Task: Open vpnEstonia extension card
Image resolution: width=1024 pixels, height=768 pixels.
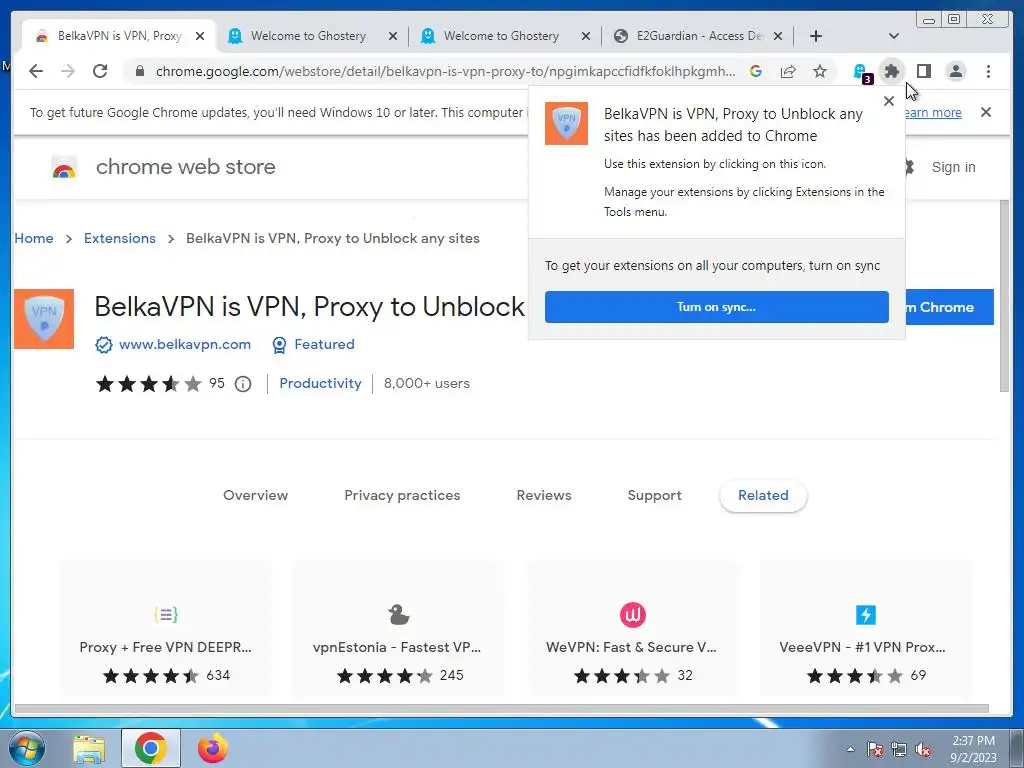Action: [398, 631]
